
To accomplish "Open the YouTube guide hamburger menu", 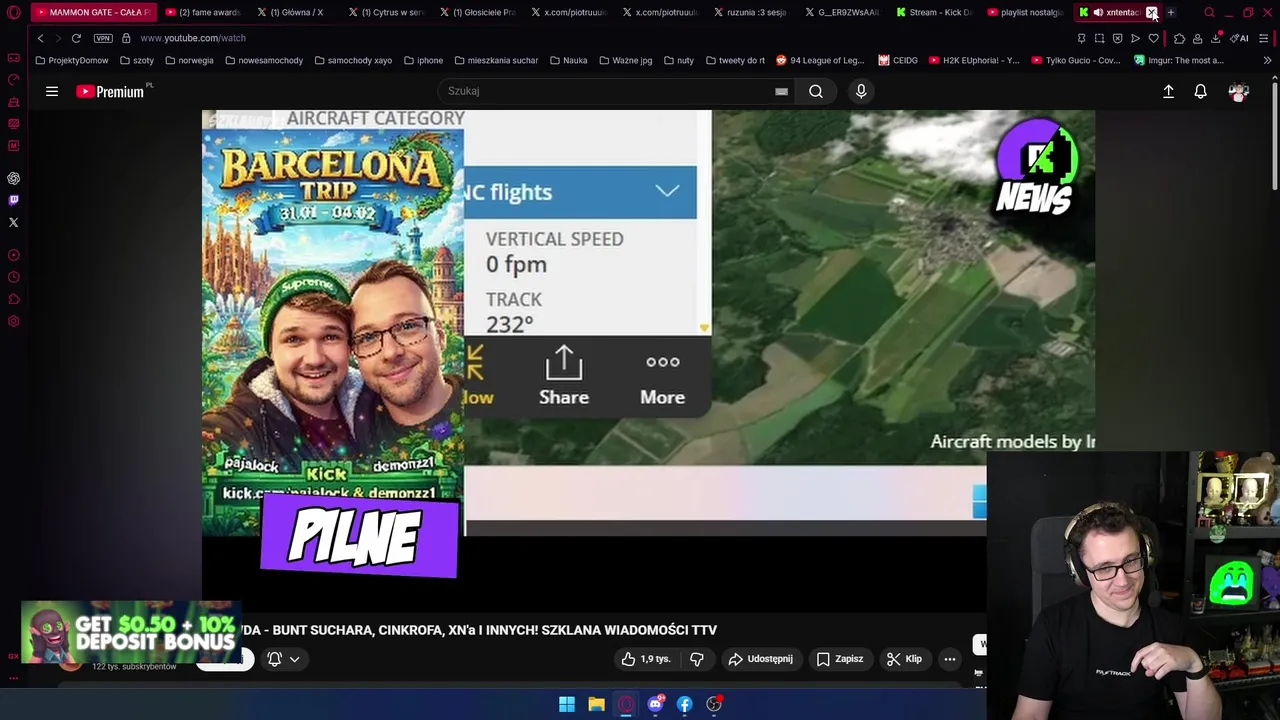I will click(x=52, y=91).
